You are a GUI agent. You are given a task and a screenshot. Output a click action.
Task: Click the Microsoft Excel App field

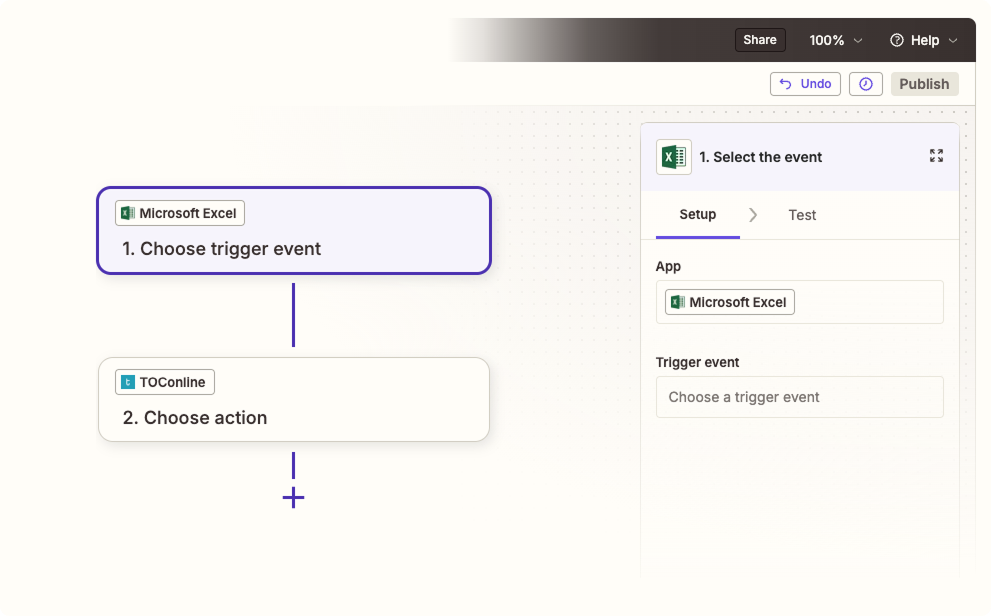(x=799, y=302)
